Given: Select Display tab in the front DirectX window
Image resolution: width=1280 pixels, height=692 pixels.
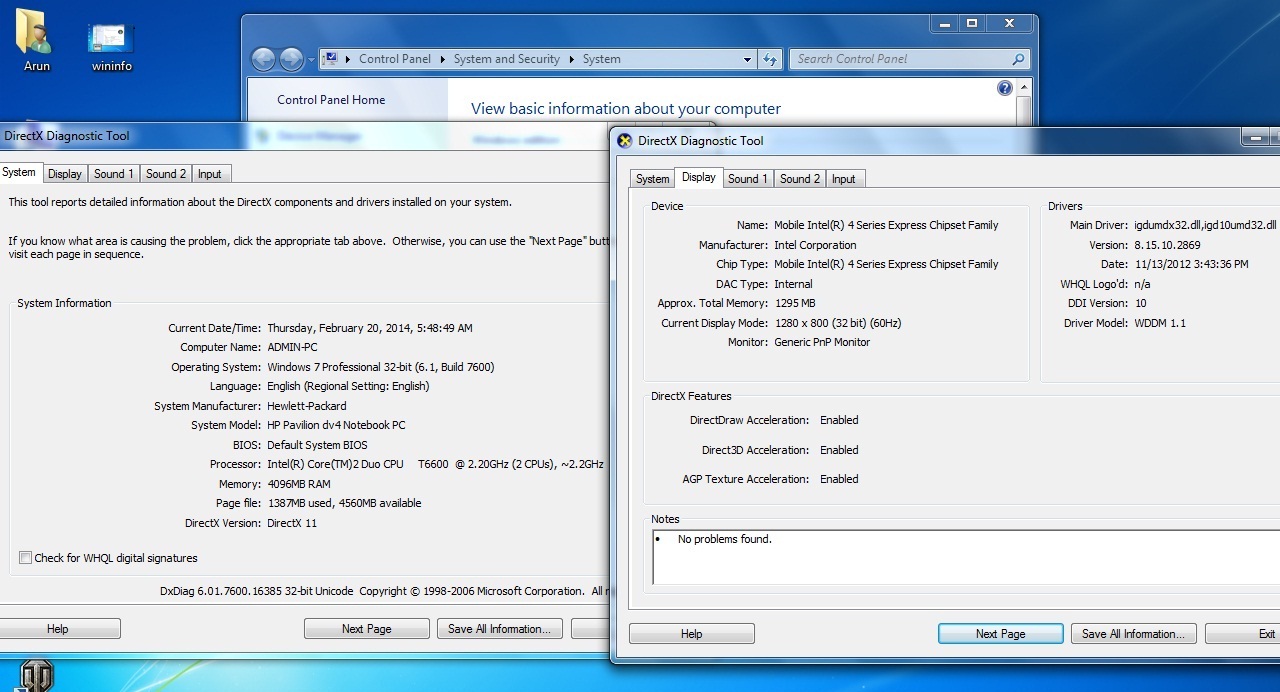Looking at the screenshot, I should point(698,177).
